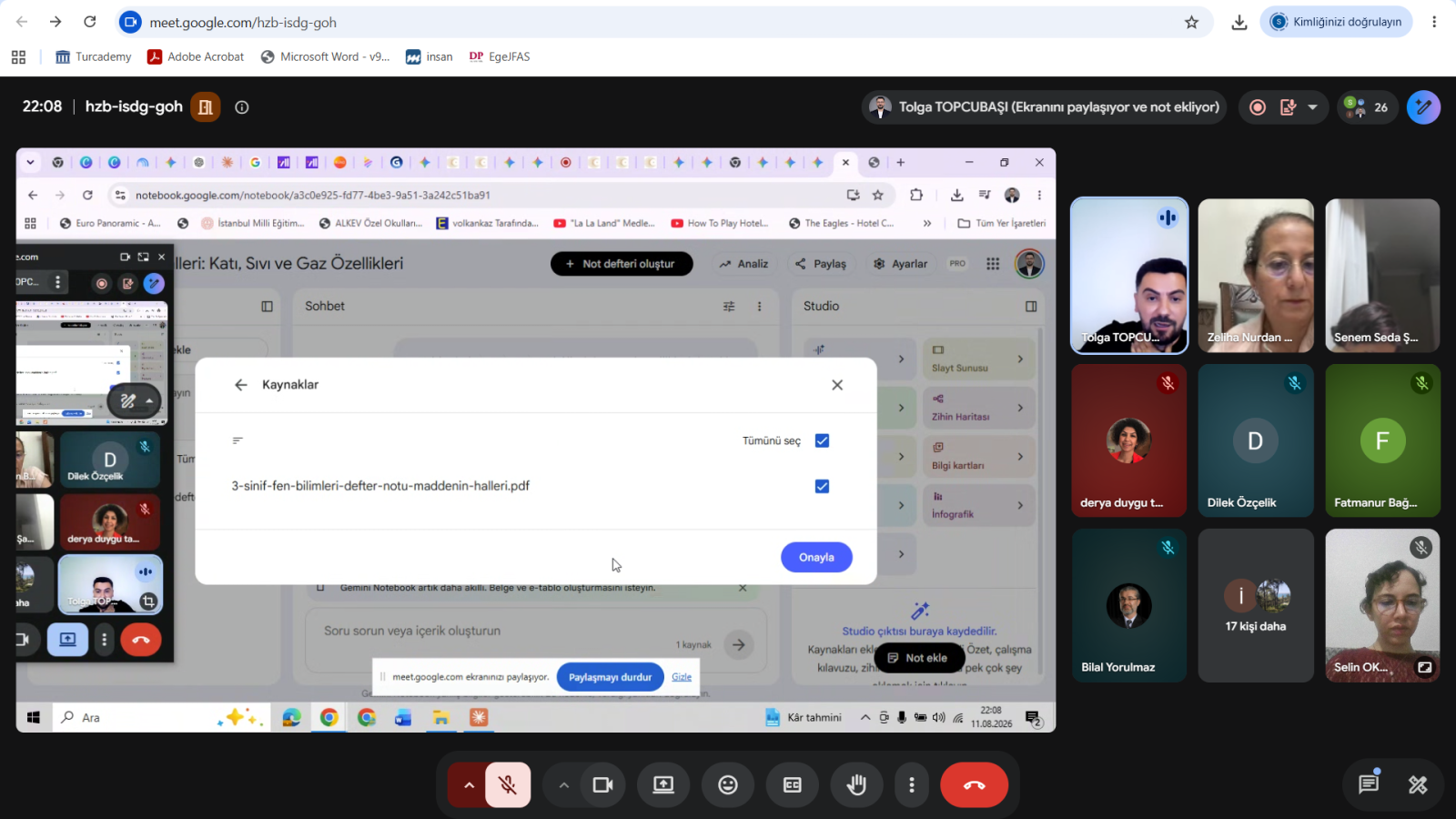Open the EgeJFAS bookmark
This screenshot has width=1456, height=819.
click(500, 56)
